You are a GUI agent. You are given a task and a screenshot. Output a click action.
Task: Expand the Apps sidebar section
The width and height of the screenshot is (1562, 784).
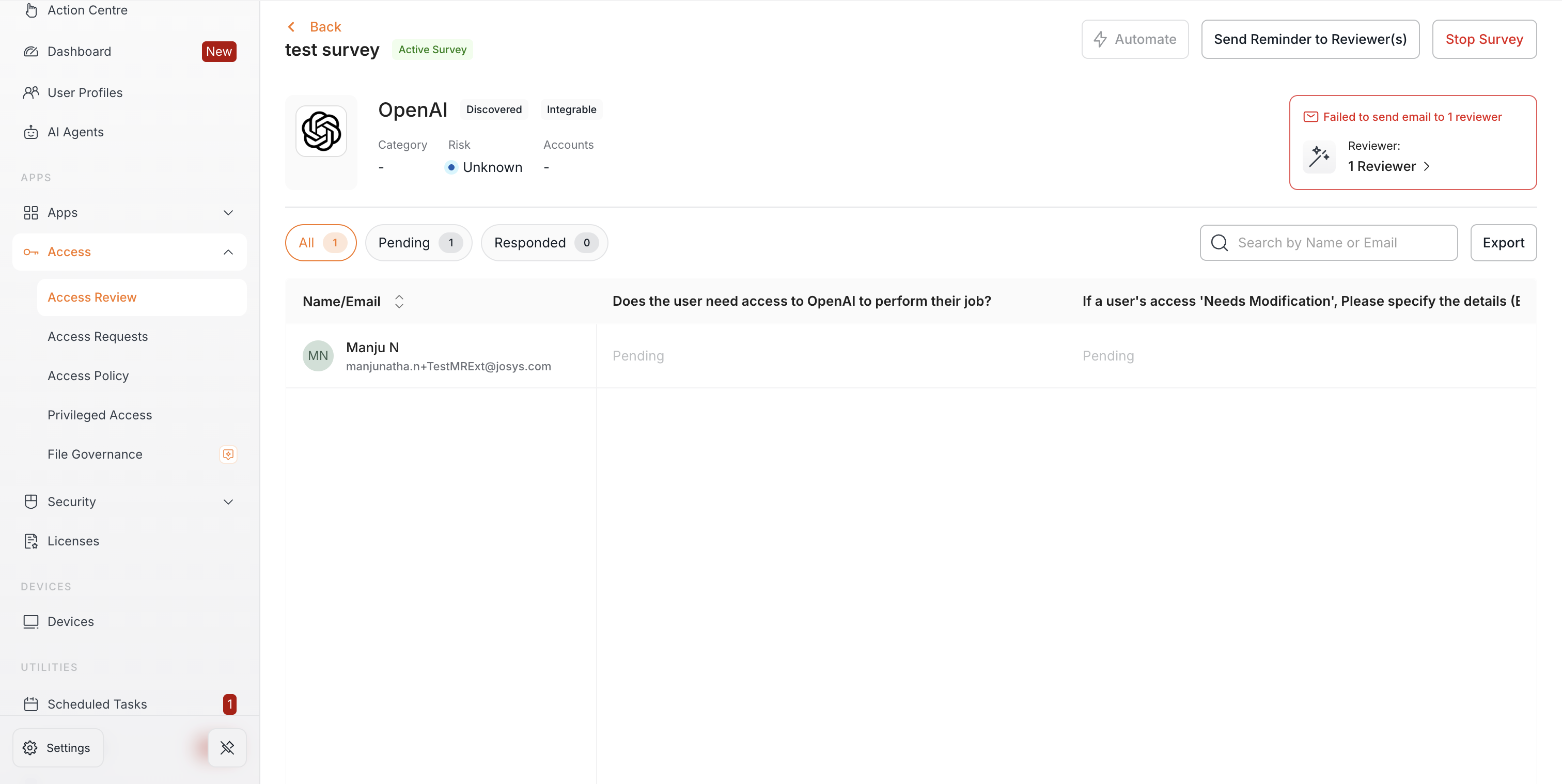228,213
